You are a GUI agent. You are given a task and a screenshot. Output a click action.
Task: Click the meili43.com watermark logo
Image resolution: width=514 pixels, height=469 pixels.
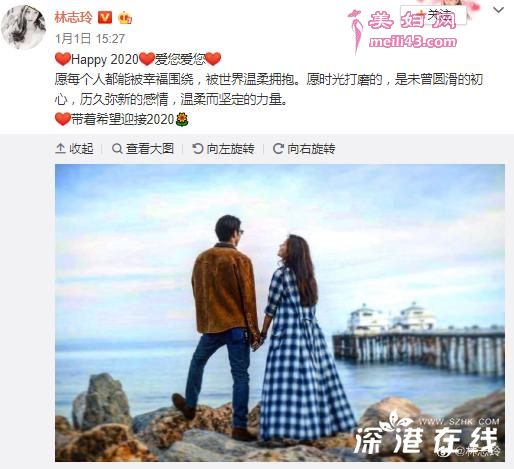tap(402, 31)
